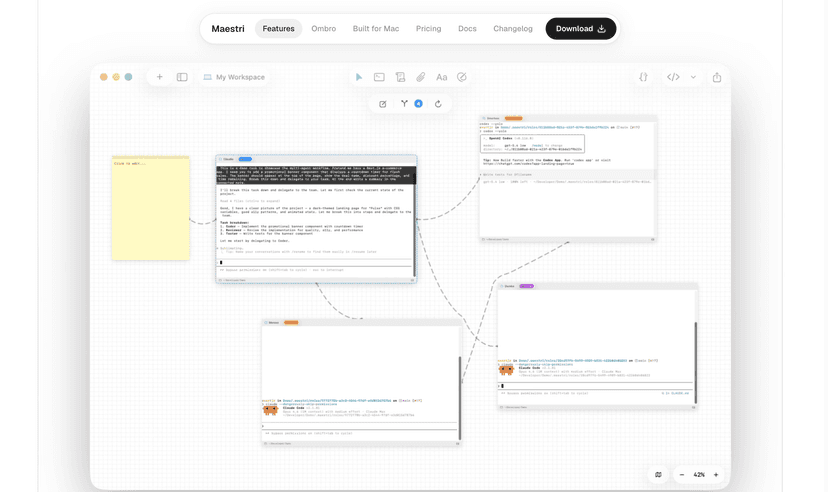
Task: Open the My Workspace selector
Action: [x=234, y=77]
